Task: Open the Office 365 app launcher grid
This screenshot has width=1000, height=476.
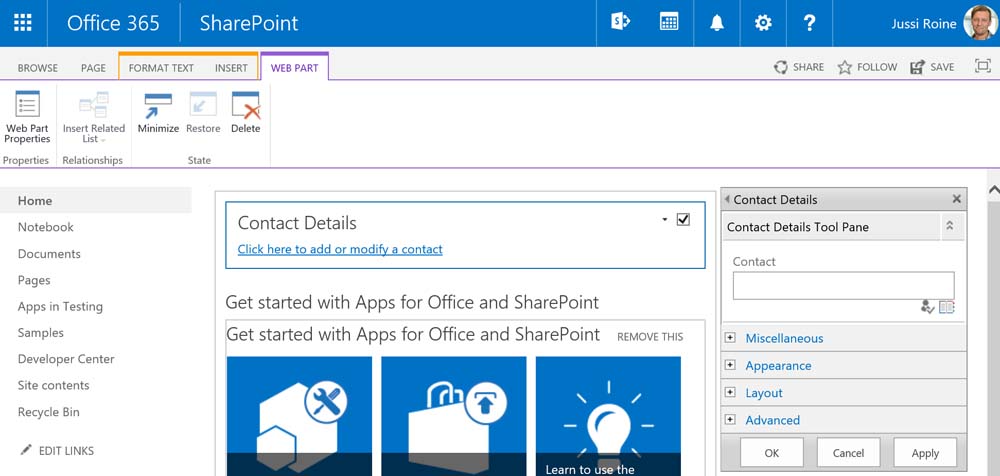Action: (23, 23)
